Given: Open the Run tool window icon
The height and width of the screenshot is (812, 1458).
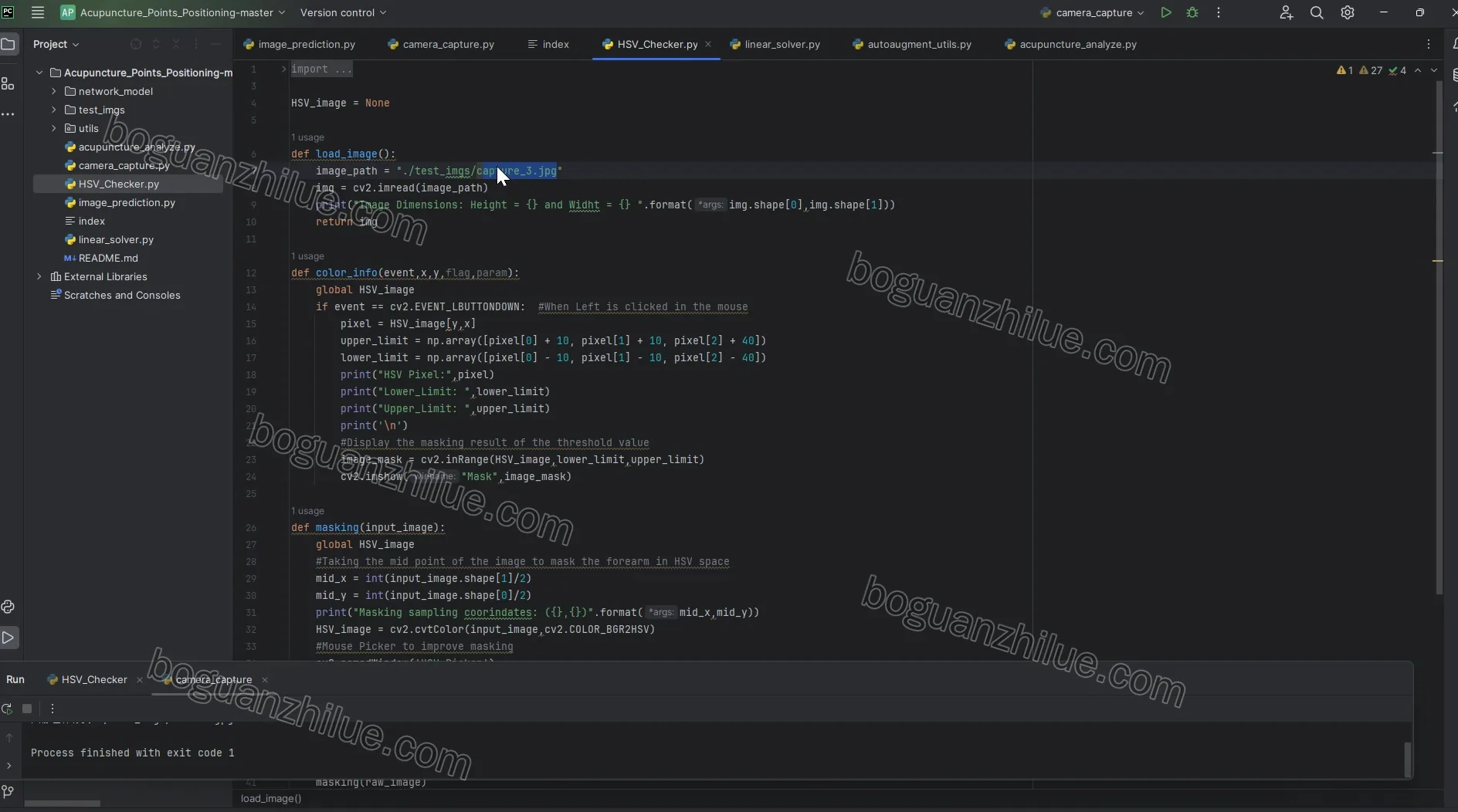Looking at the screenshot, I should click(8, 638).
